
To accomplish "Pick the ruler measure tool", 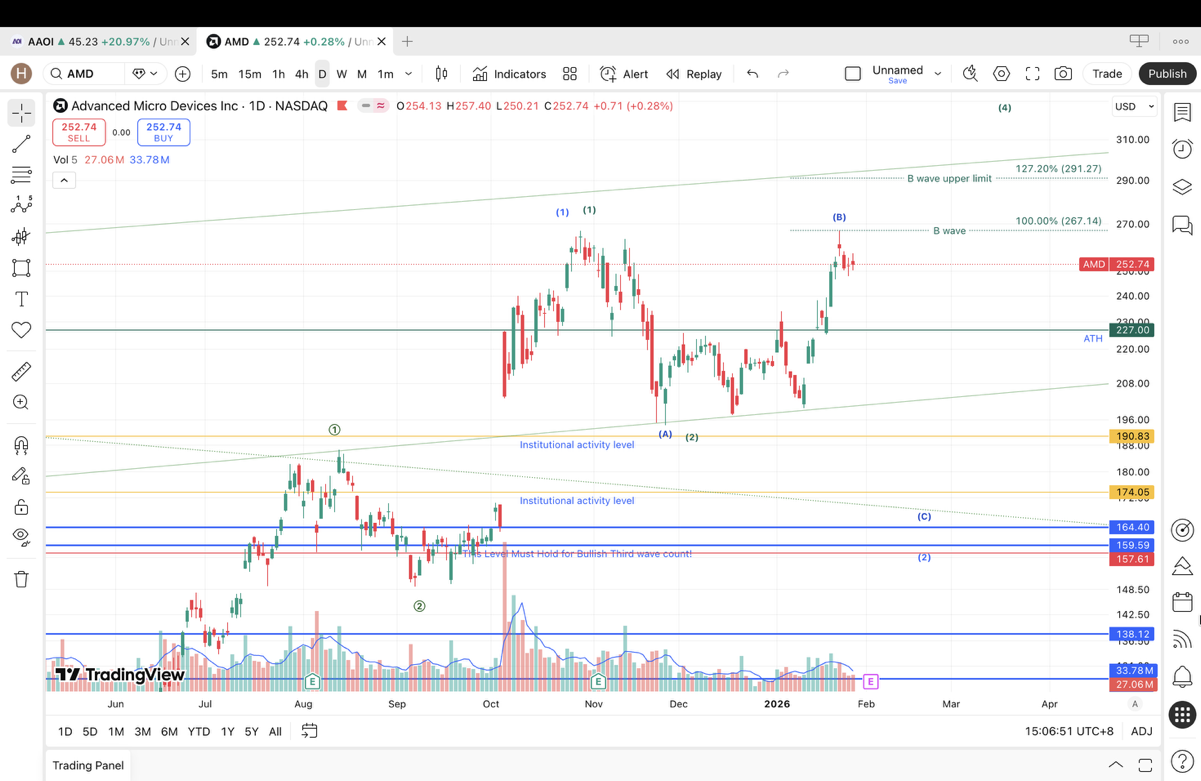I will 21,372.
